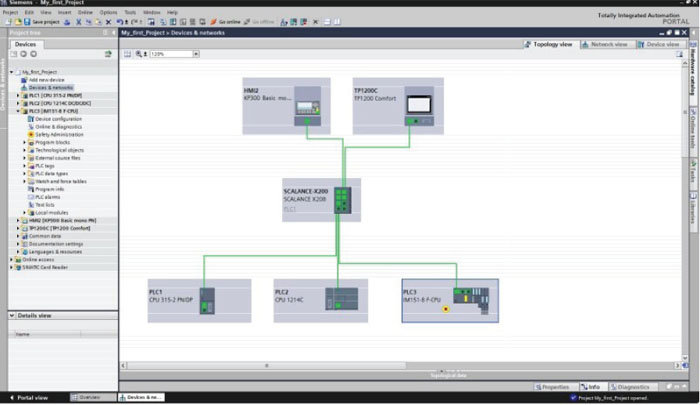This screenshot has width=700, height=405.
Task: Click the yellow safety symbol on PLC3
Action: pyautogui.click(x=446, y=309)
